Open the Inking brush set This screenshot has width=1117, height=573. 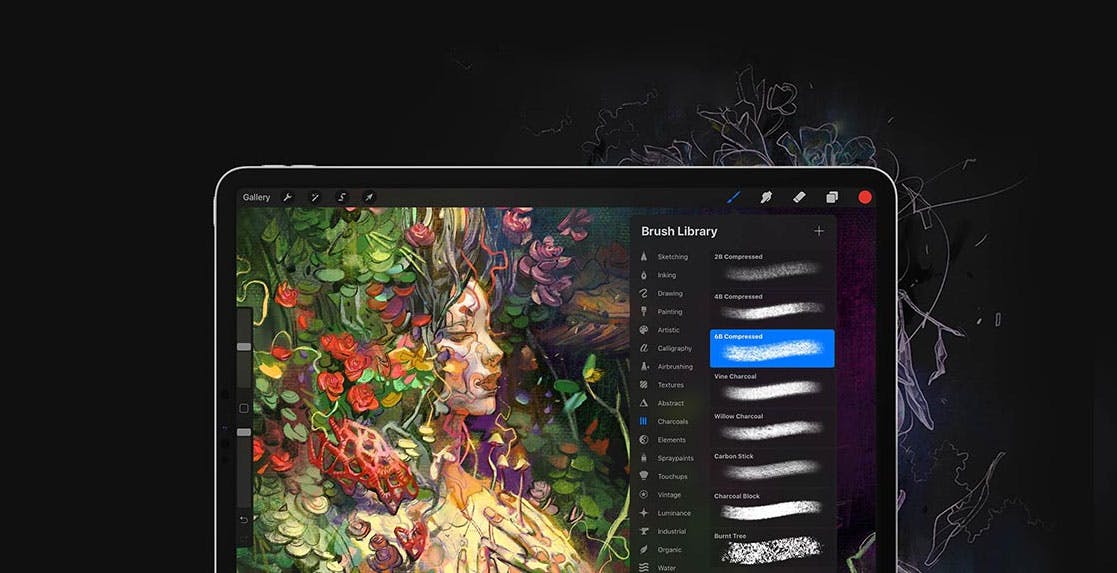coord(658,275)
